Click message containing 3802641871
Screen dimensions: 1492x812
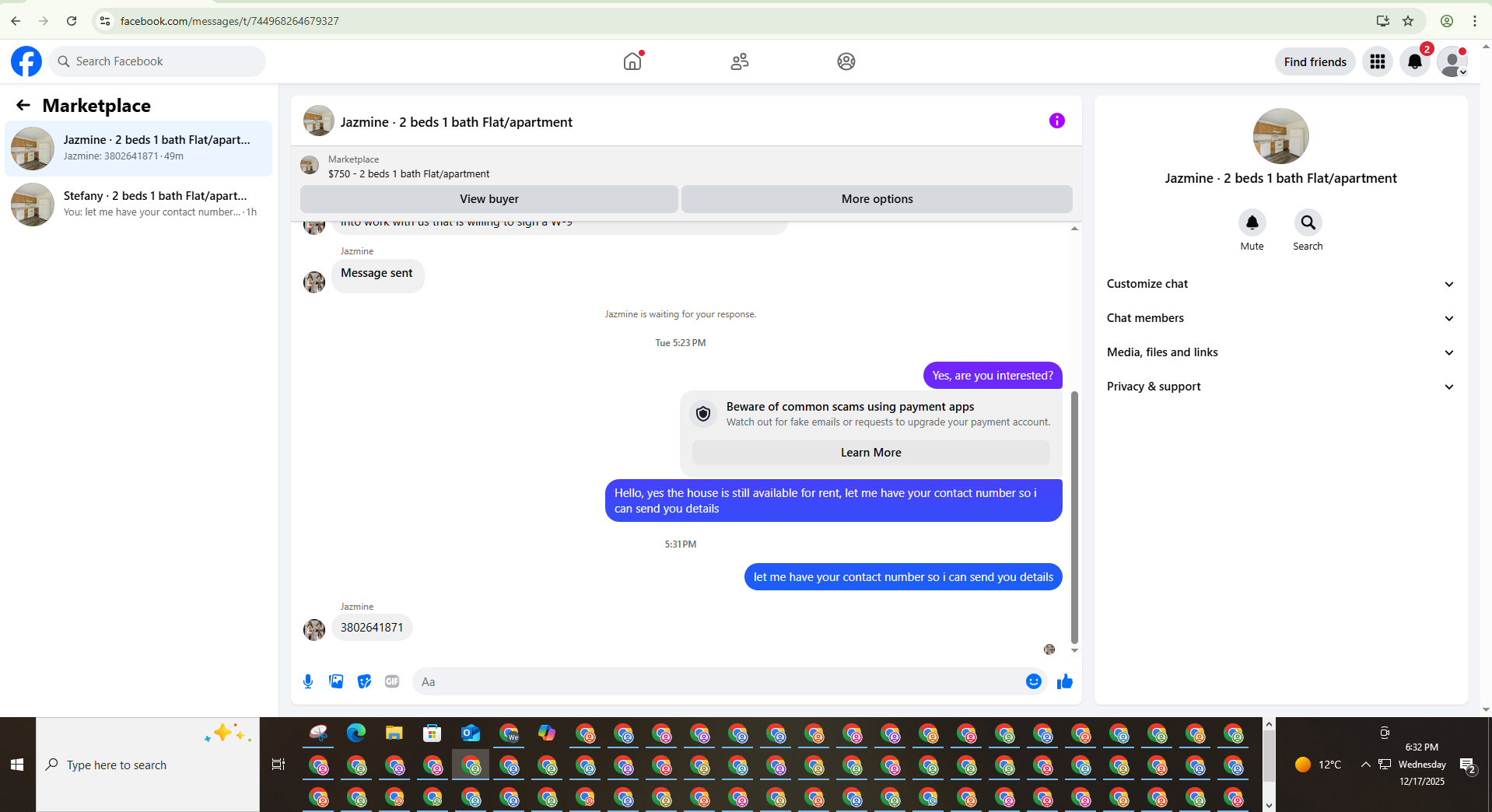pos(372,628)
